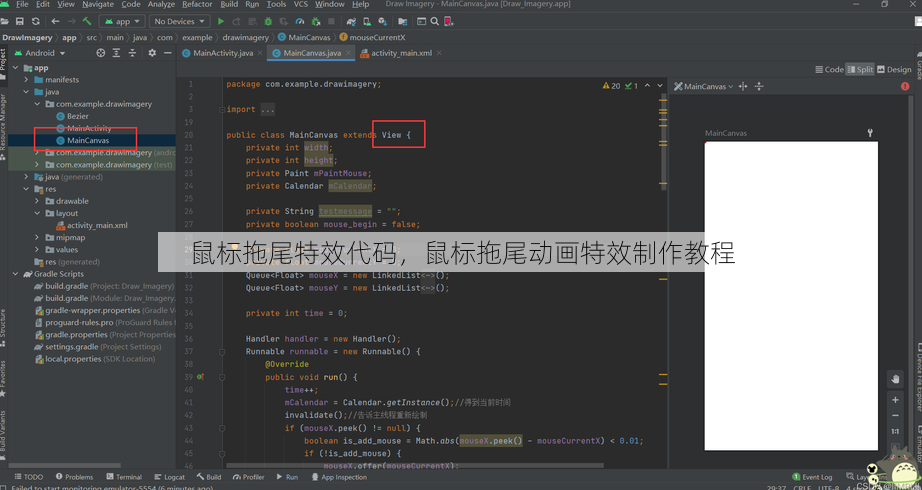Click the Sync Project with Gradle Files icon
Viewport: 922px width, 490px height.
351,21
